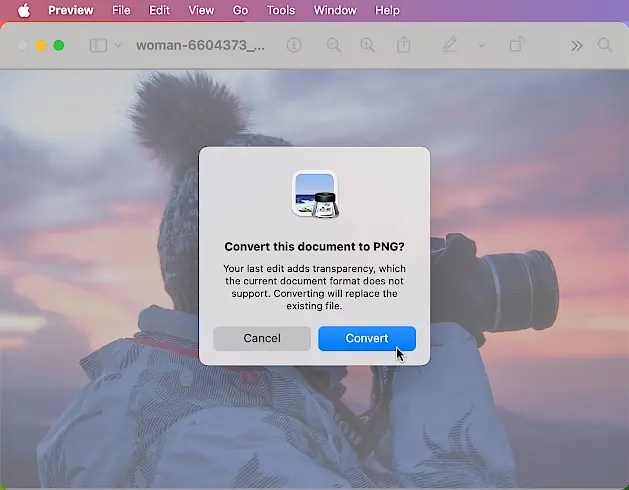Toggle the sidebar view icon
This screenshot has width=629, height=490.
(98, 45)
